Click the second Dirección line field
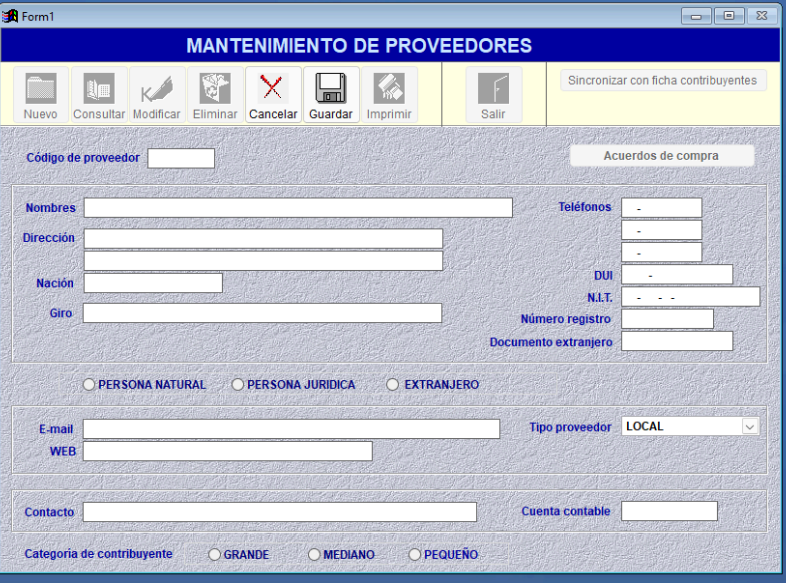The image size is (786, 583). (x=263, y=261)
